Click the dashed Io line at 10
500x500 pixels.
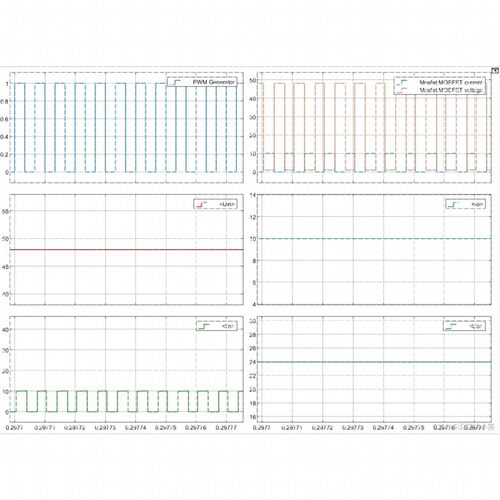tap(375, 238)
